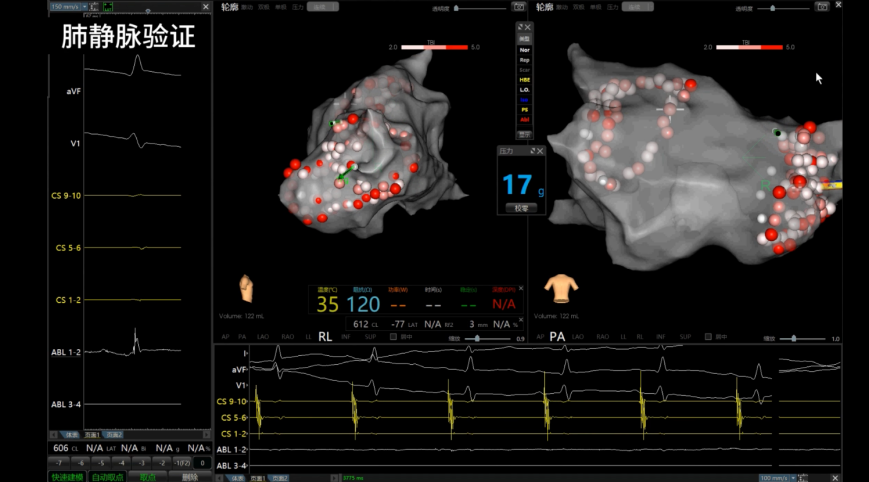This screenshot has height=482, width=869.
Task: Click the right map camera snapshot icon
Action: (x=820, y=7)
